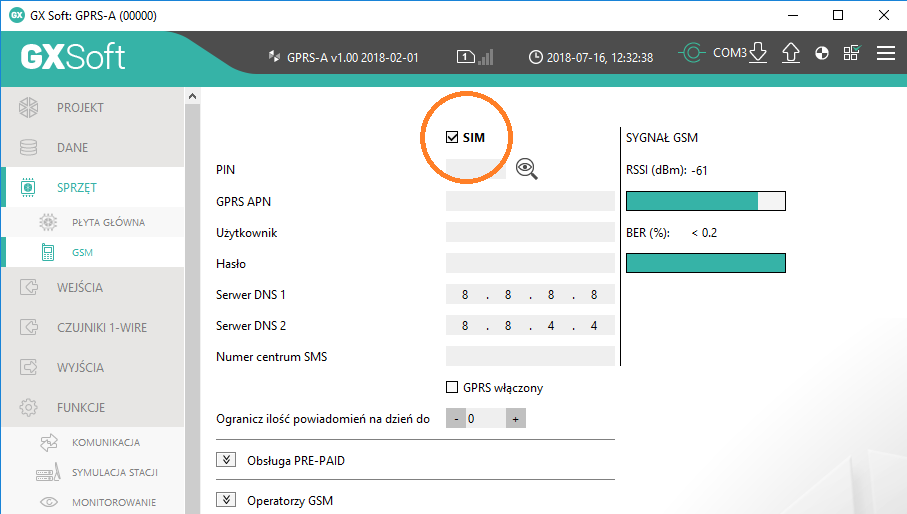Image resolution: width=907 pixels, height=514 pixels.
Task: Collapse the SPRZĘT sidebar section
Action: (x=77, y=187)
